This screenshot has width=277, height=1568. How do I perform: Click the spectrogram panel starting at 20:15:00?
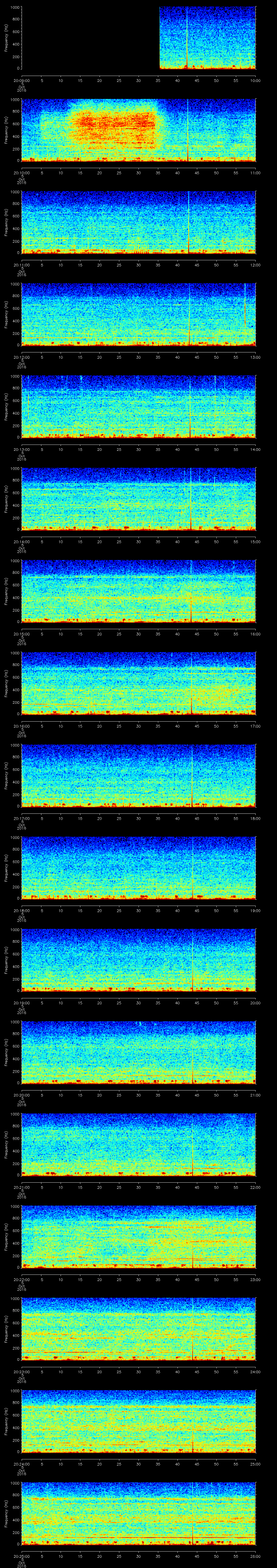pos(139,591)
